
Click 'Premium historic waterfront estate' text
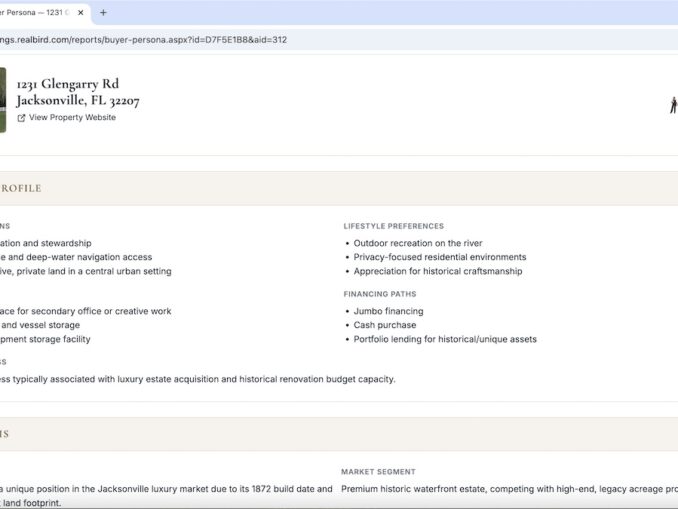coord(509,489)
